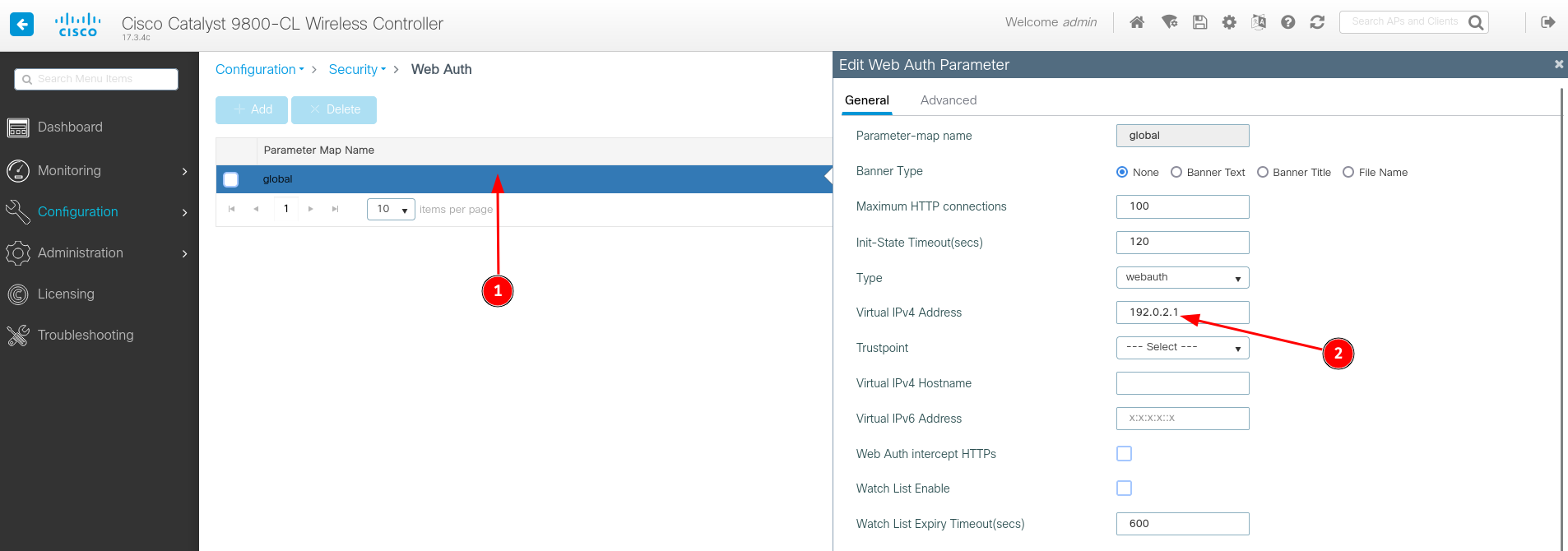Open items per page dropdown

(391, 210)
